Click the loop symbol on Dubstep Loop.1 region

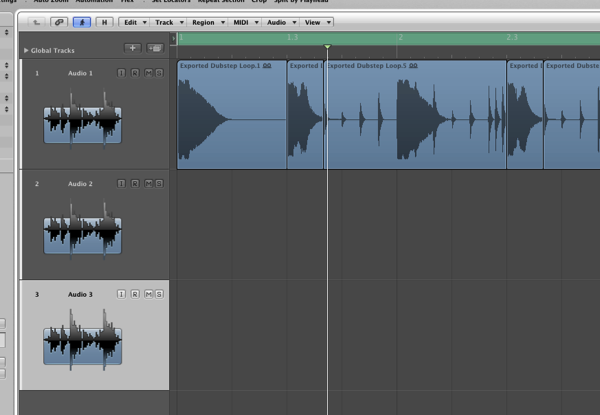pyautogui.click(x=267, y=66)
